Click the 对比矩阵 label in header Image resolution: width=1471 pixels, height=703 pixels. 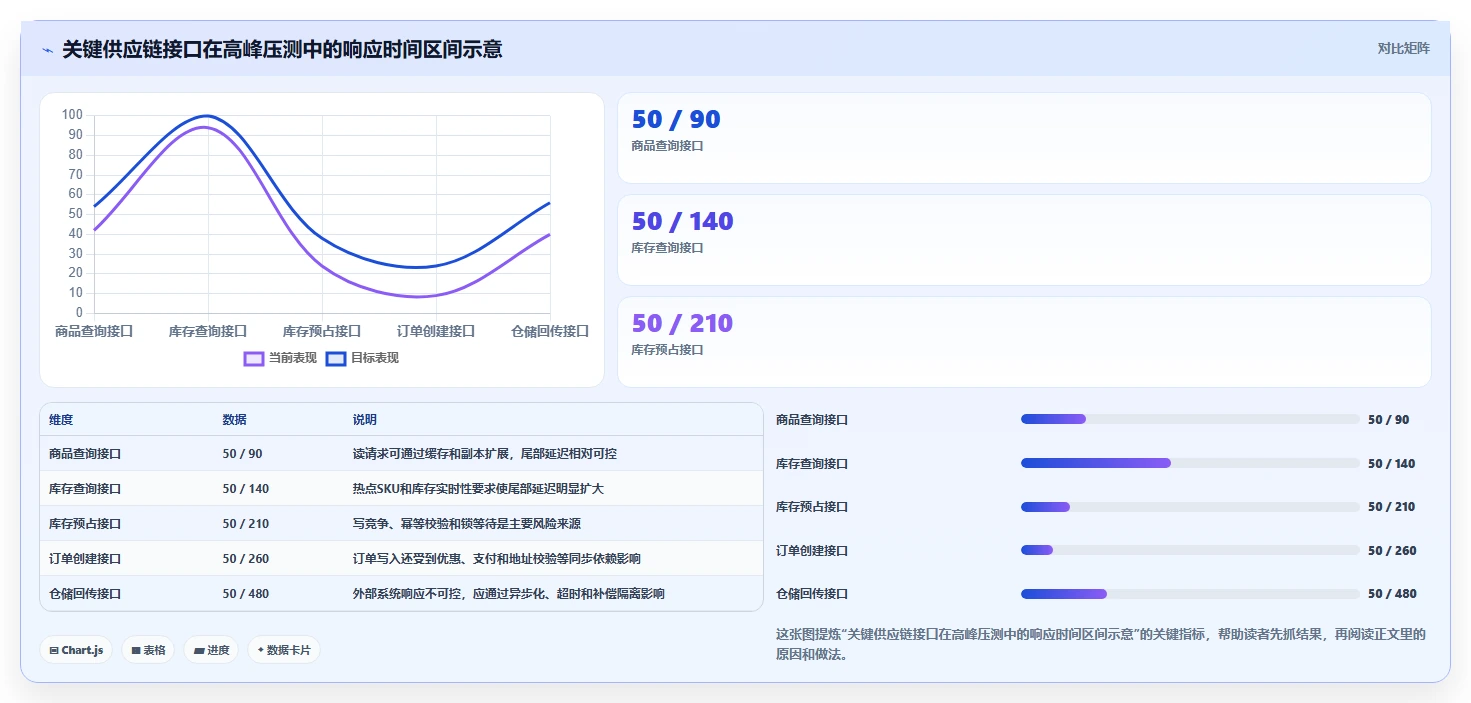point(1404,48)
